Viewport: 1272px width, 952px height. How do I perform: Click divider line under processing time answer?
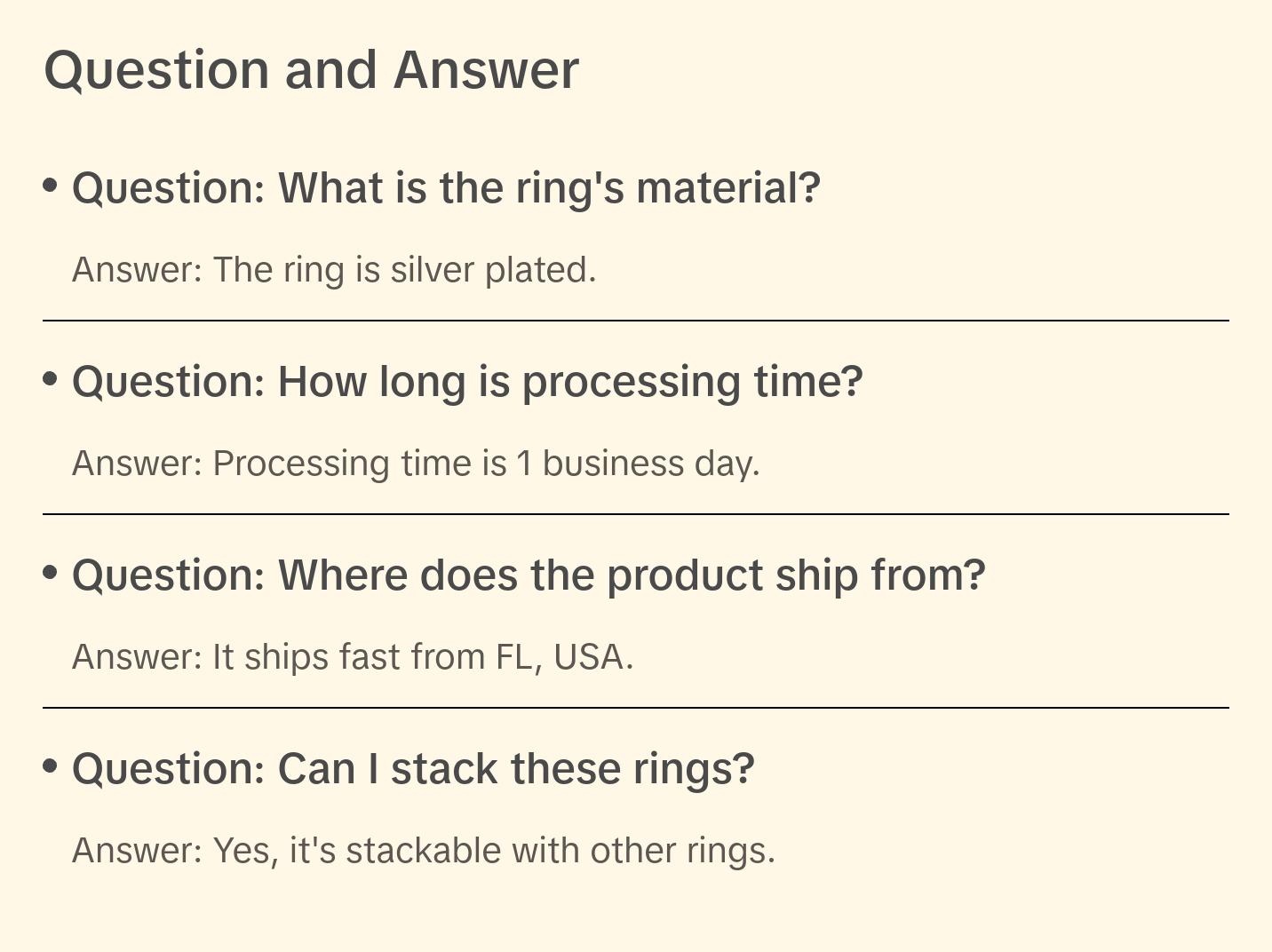click(636, 514)
